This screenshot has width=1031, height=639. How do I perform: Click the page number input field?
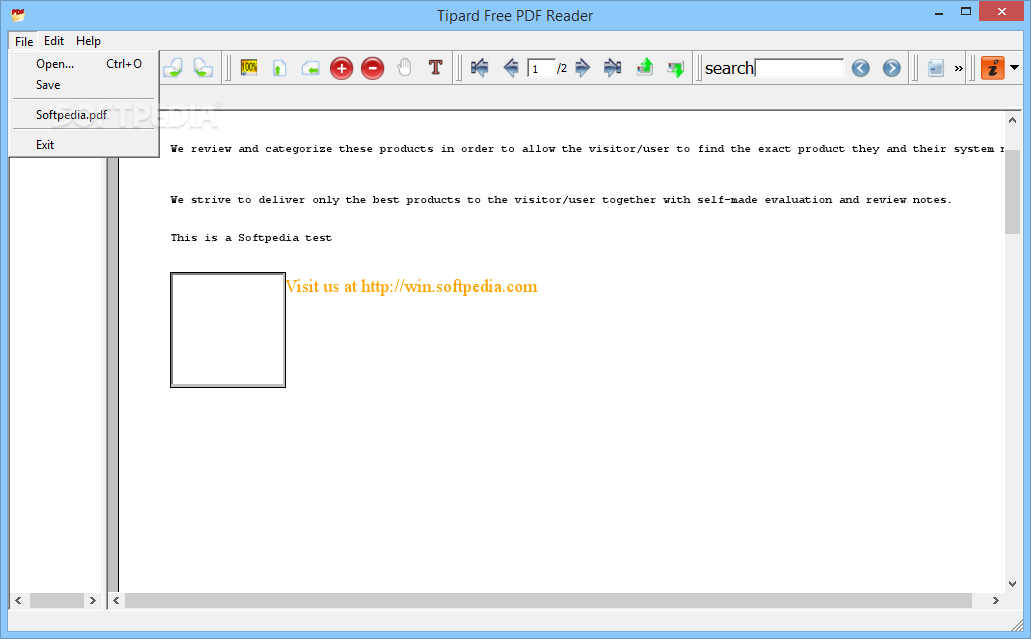point(542,68)
